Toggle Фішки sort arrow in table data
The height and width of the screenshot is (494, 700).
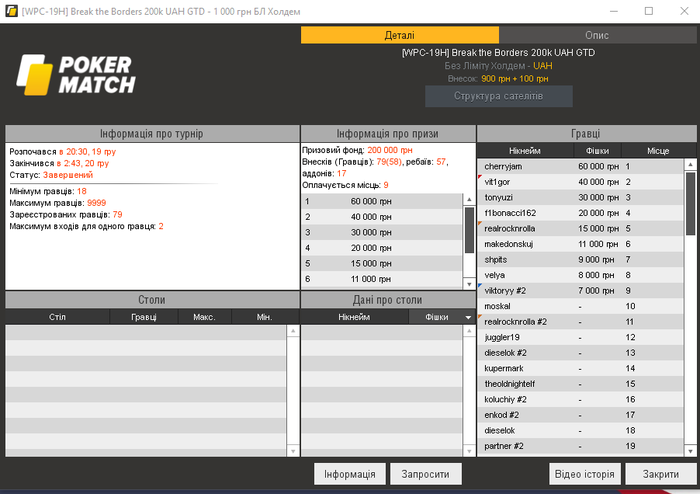click(468, 317)
